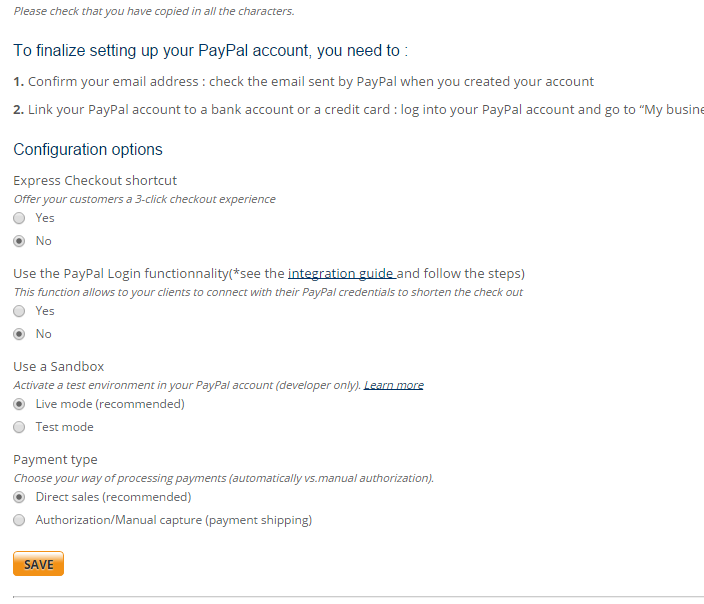Follow the Learn more sandbox link
Viewport: 704px width, 604px height.
[393, 385]
